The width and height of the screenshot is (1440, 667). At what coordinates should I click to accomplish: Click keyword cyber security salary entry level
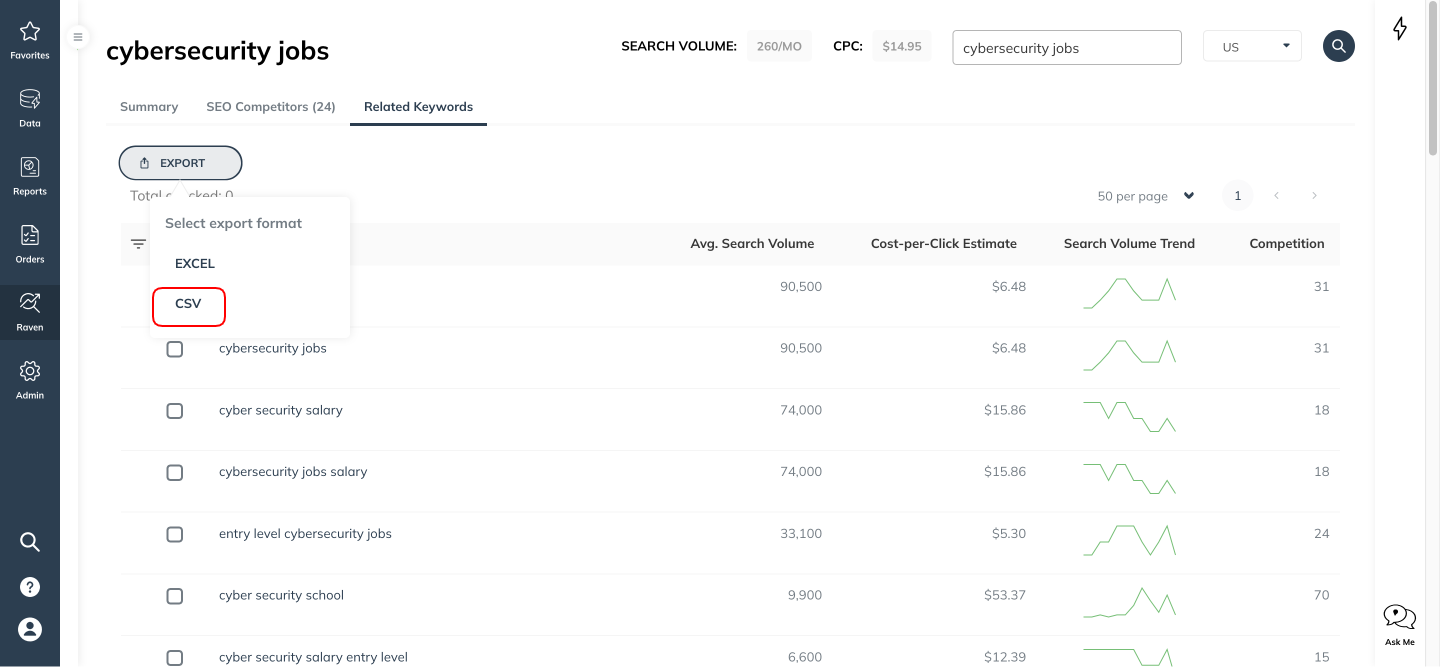point(313,657)
